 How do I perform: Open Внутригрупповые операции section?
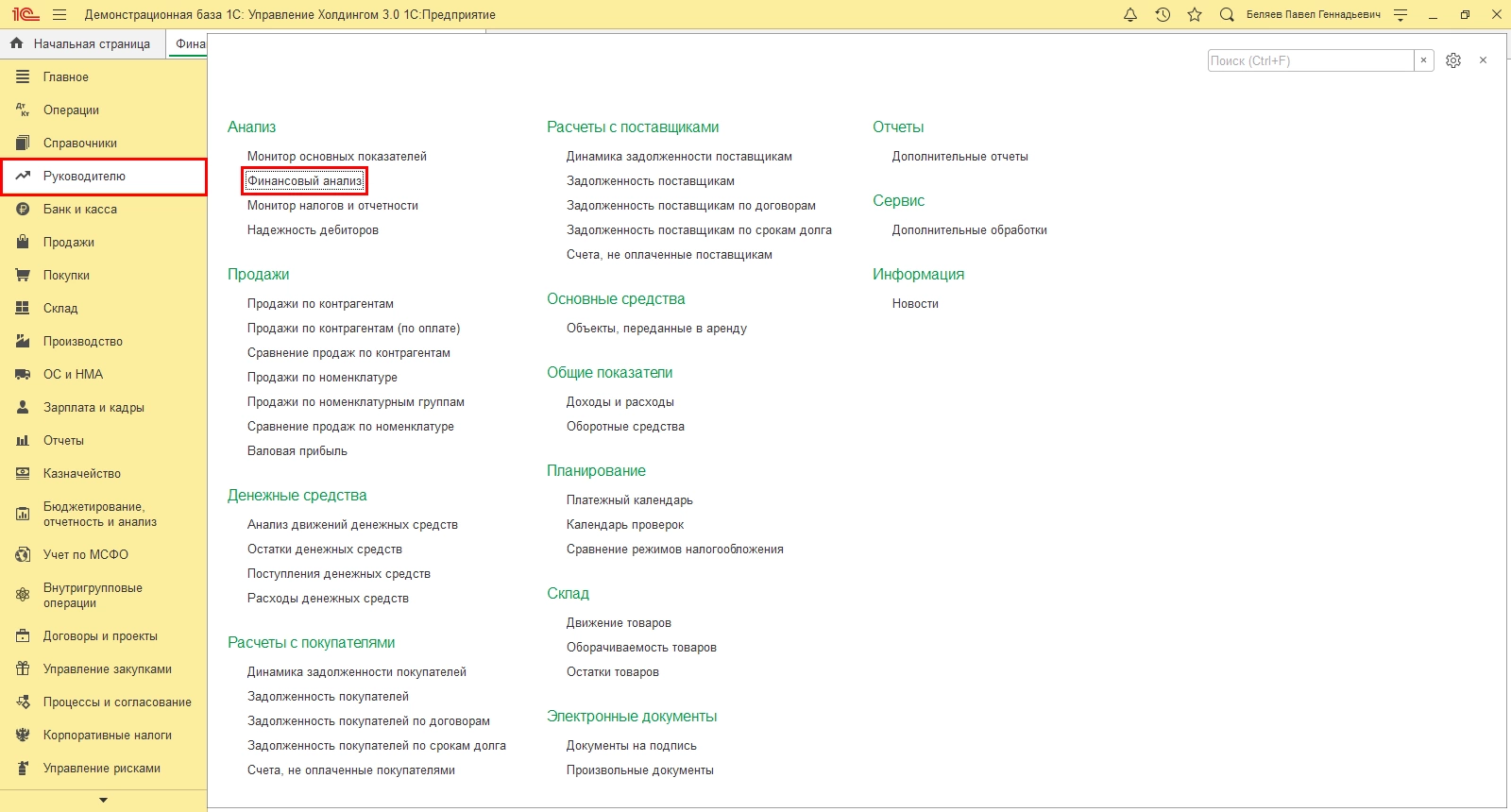click(104, 595)
